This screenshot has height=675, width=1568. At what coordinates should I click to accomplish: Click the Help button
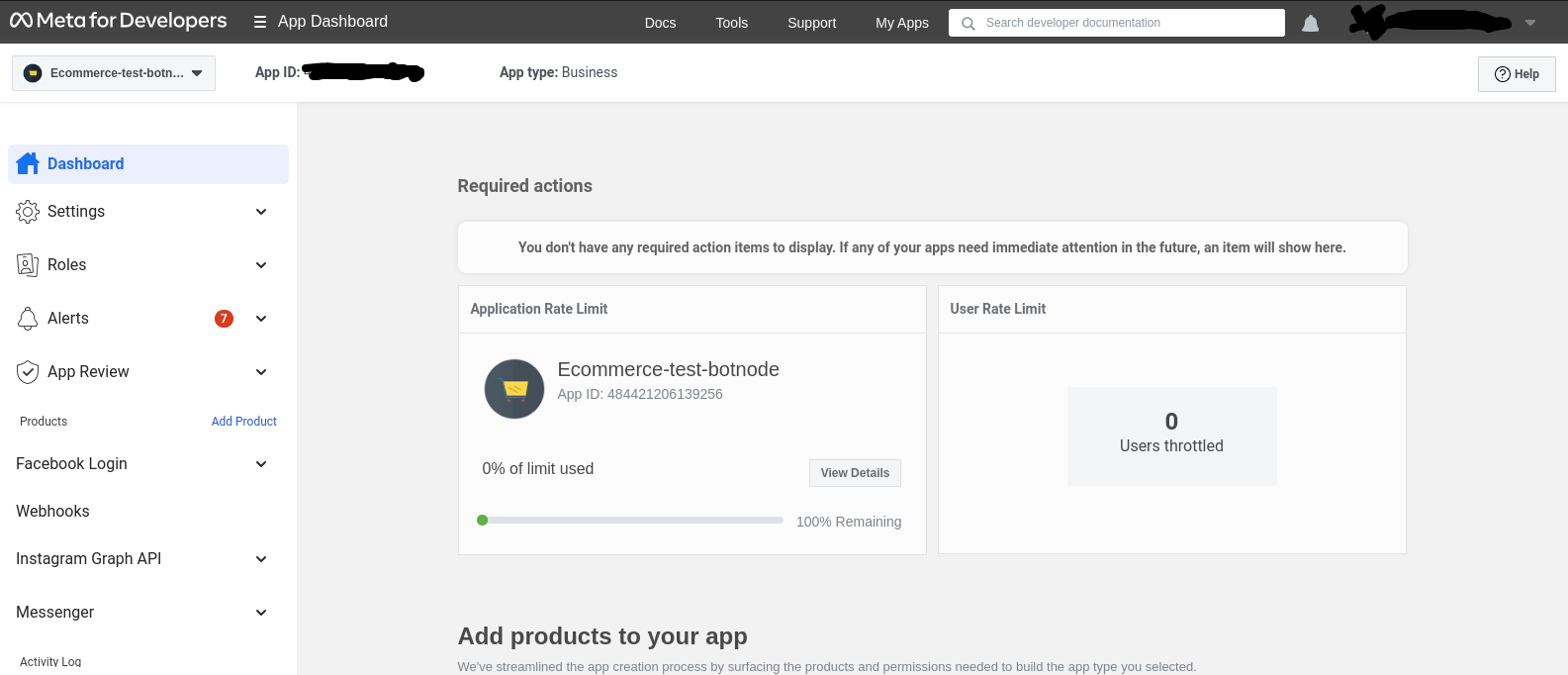point(1517,74)
